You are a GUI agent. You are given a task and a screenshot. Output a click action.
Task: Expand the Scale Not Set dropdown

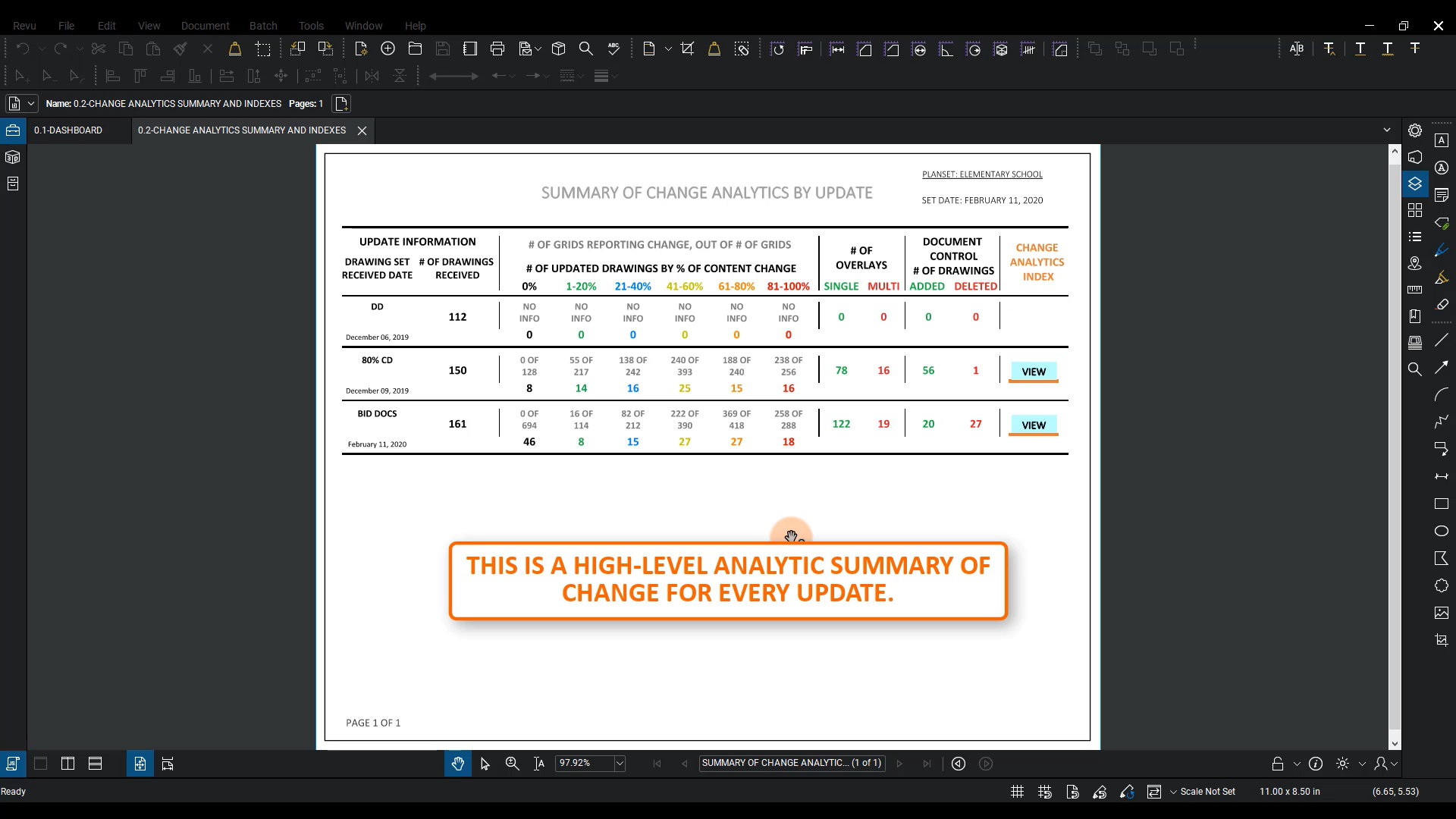(1173, 792)
